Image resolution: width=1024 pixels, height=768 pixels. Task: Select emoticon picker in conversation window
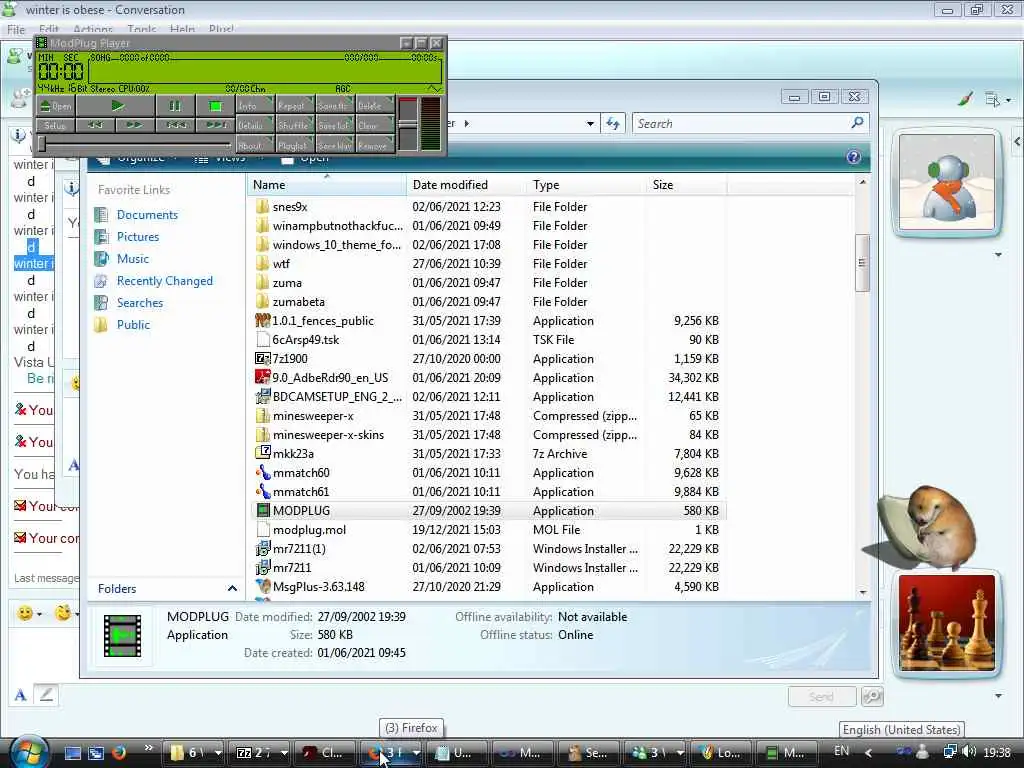tap(29, 613)
